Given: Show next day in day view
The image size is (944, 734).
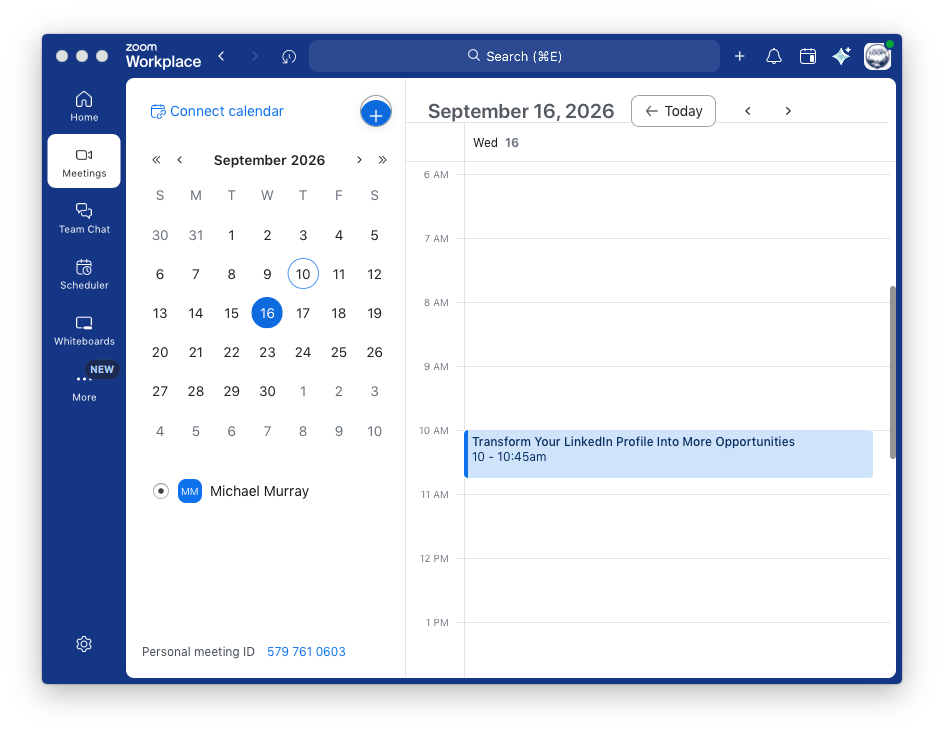Looking at the screenshot, I should tap(788, 111).
